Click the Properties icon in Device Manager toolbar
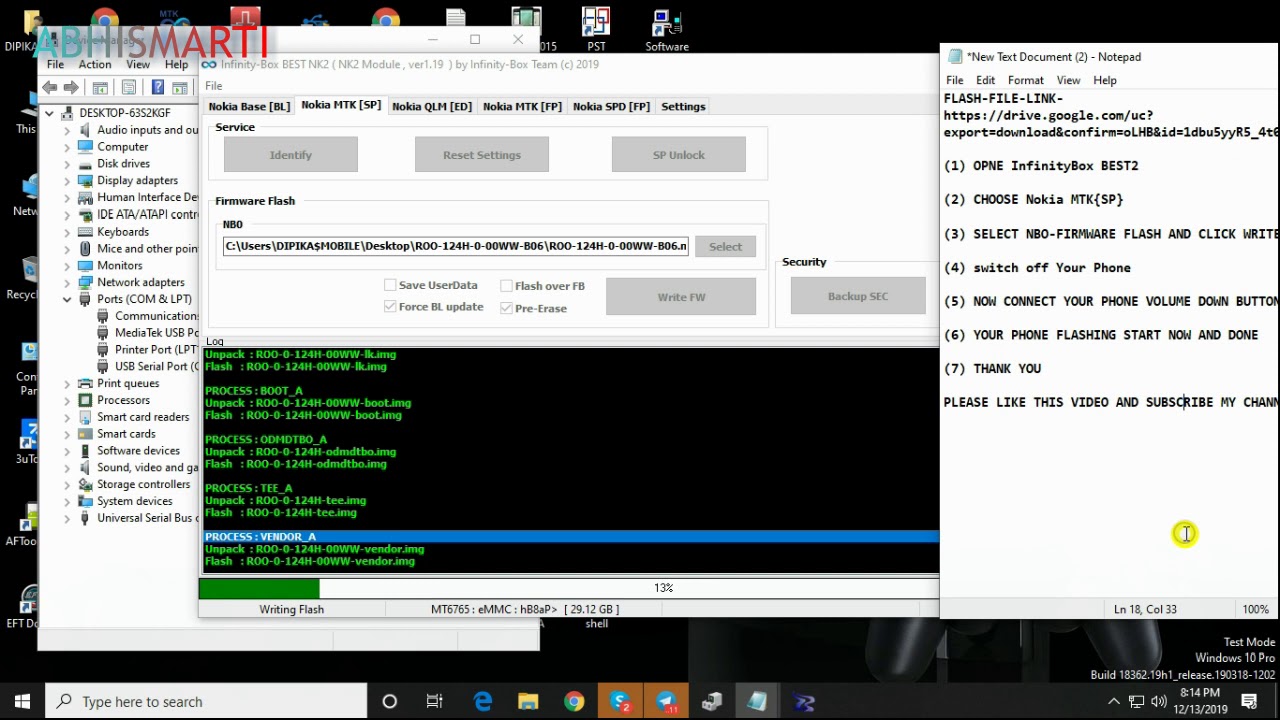This screenshot has width=1280, height=720. tap(129, 88)
